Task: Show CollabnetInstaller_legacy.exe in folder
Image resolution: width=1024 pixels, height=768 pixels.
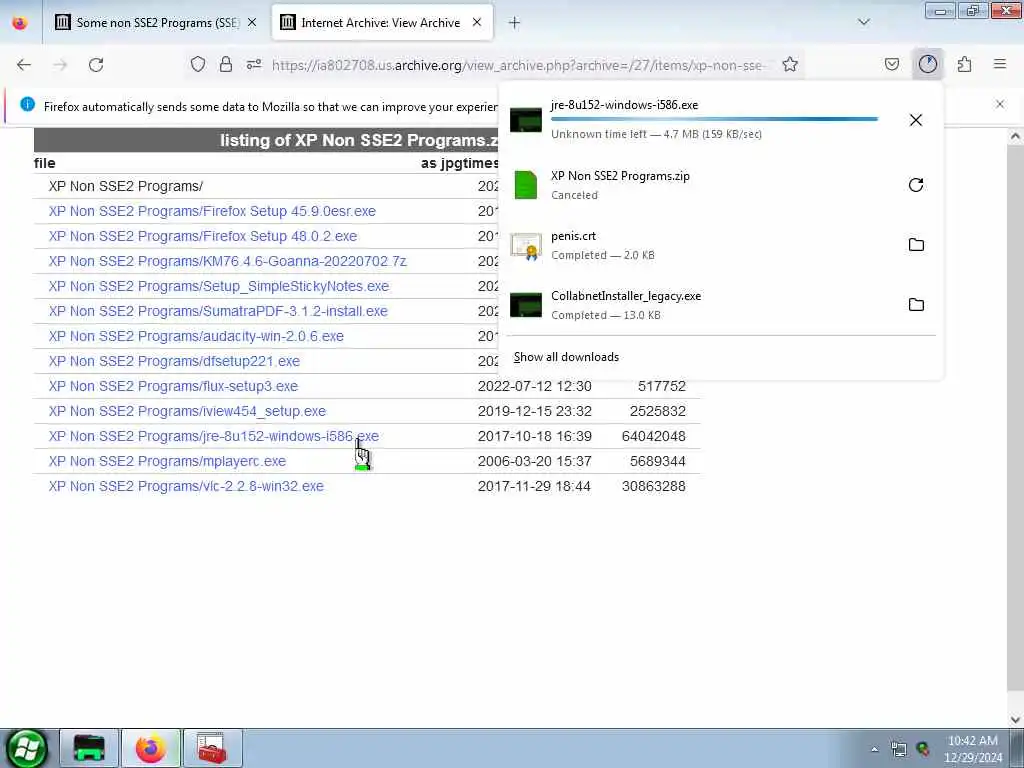Action: [916, 305]
